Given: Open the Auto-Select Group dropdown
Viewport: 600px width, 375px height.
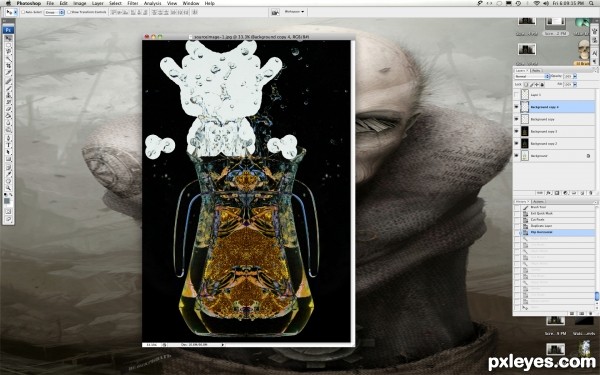Looking at the screenshot, I should point(54,12).
